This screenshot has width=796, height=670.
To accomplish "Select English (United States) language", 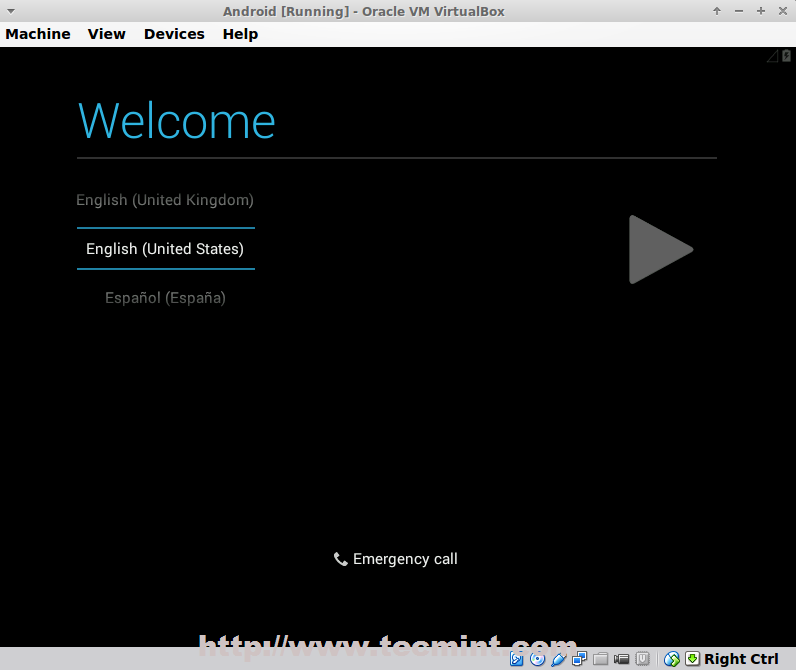I will point(165,249).
